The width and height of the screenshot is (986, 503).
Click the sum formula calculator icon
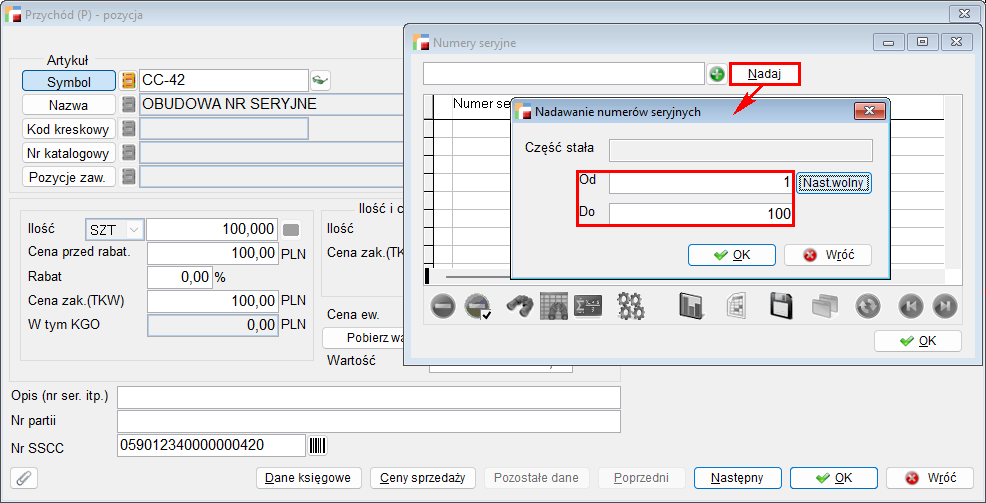click(588, 306)
